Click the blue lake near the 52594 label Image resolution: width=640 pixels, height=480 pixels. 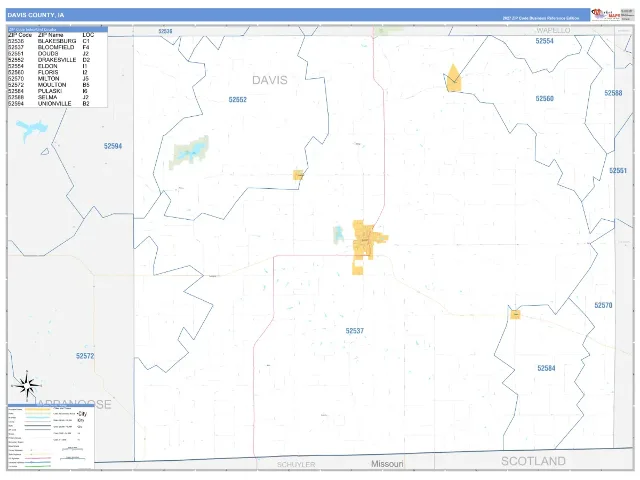(x=31, y=129)
